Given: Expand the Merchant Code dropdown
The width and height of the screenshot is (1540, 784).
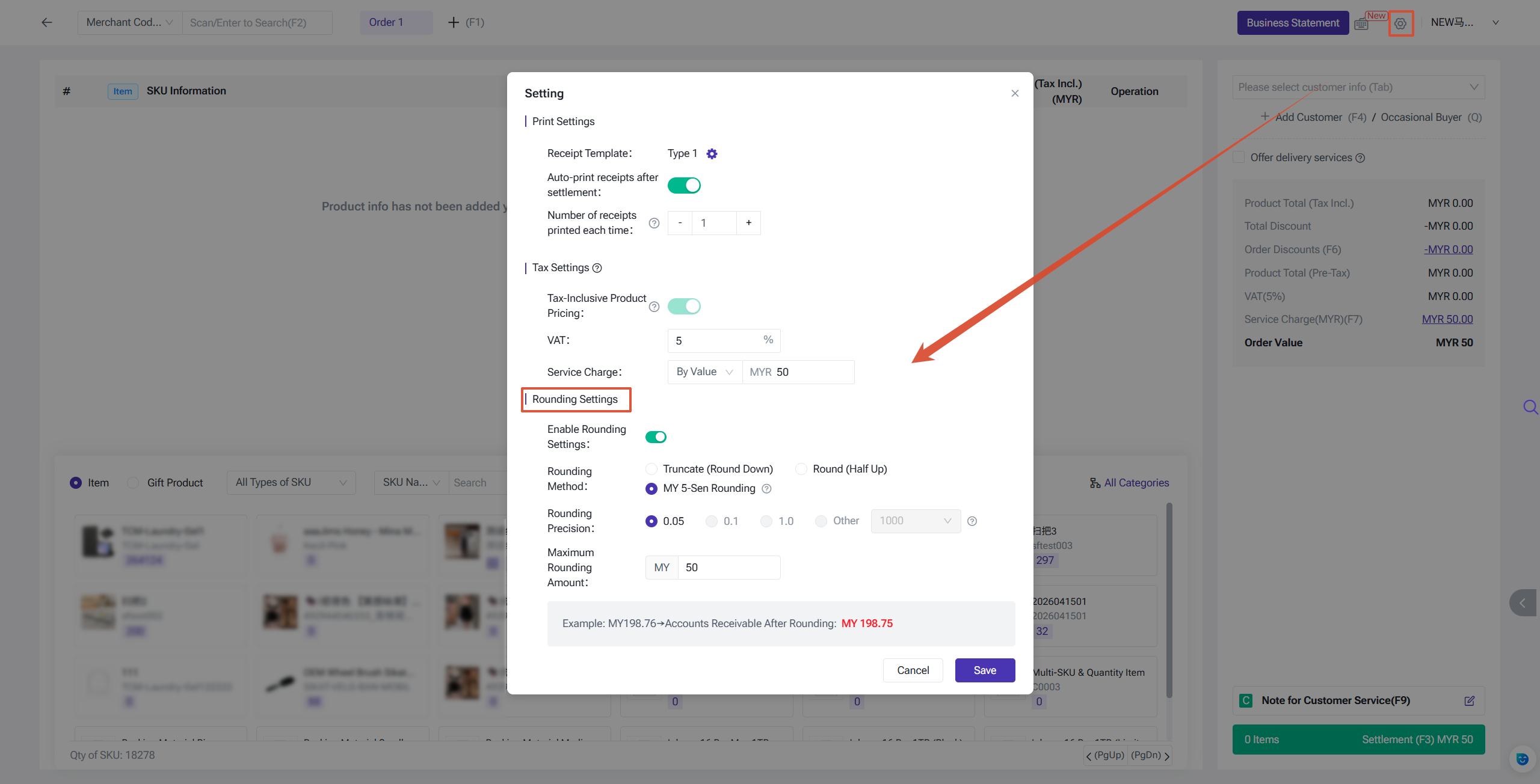Looking at the screenshot, I should pyautogui.click(x=129, y=23).
